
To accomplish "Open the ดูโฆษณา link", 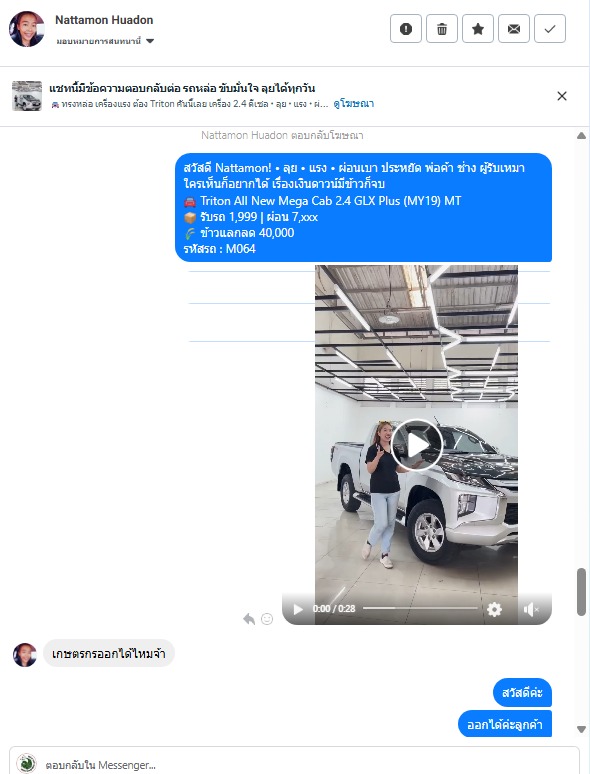I will click(354, 104).
